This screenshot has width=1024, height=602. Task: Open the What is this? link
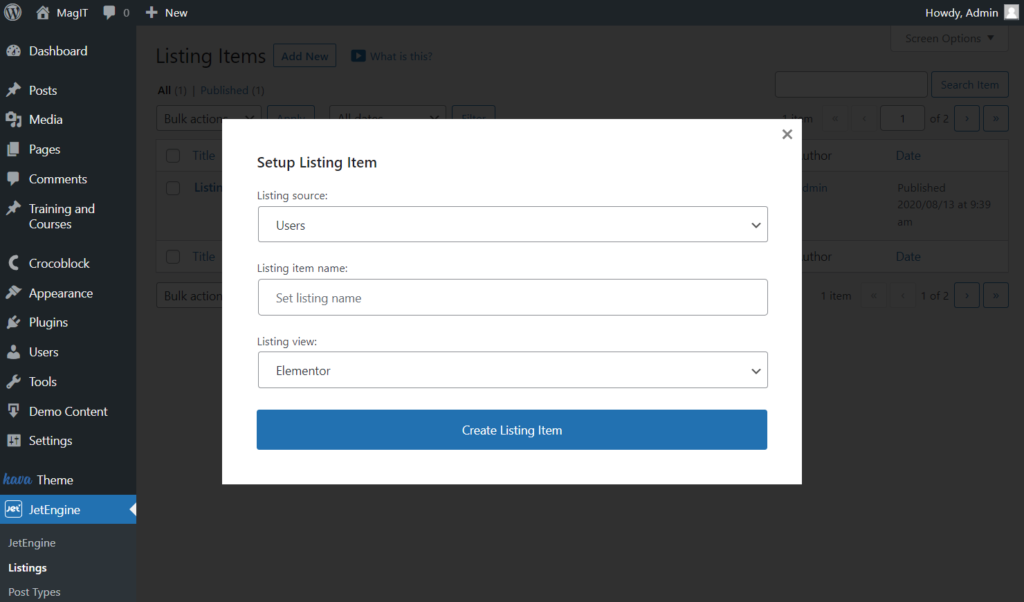(401, 56)
